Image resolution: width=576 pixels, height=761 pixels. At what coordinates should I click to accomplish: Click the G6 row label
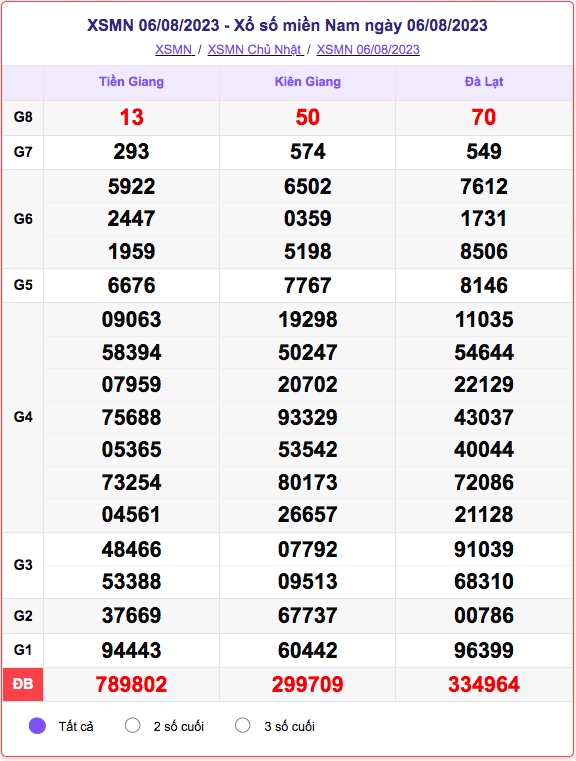pos(23,219)
